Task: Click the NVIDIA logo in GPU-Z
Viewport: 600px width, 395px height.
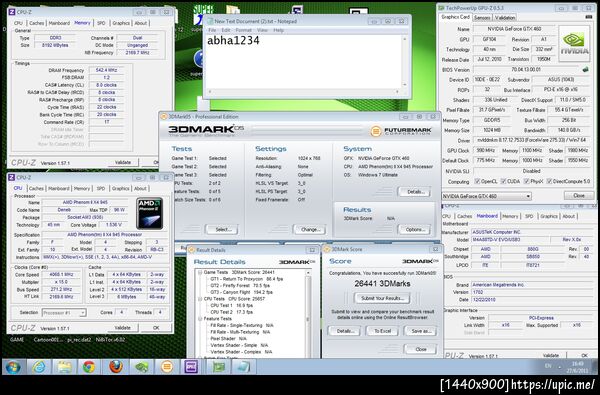Action: click(x=574, y=44)
